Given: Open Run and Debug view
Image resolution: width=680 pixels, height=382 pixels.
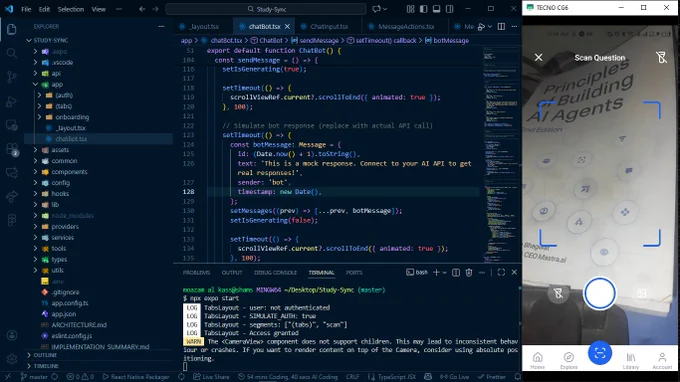Looking at the screenshot, I should tap(12, 101).
